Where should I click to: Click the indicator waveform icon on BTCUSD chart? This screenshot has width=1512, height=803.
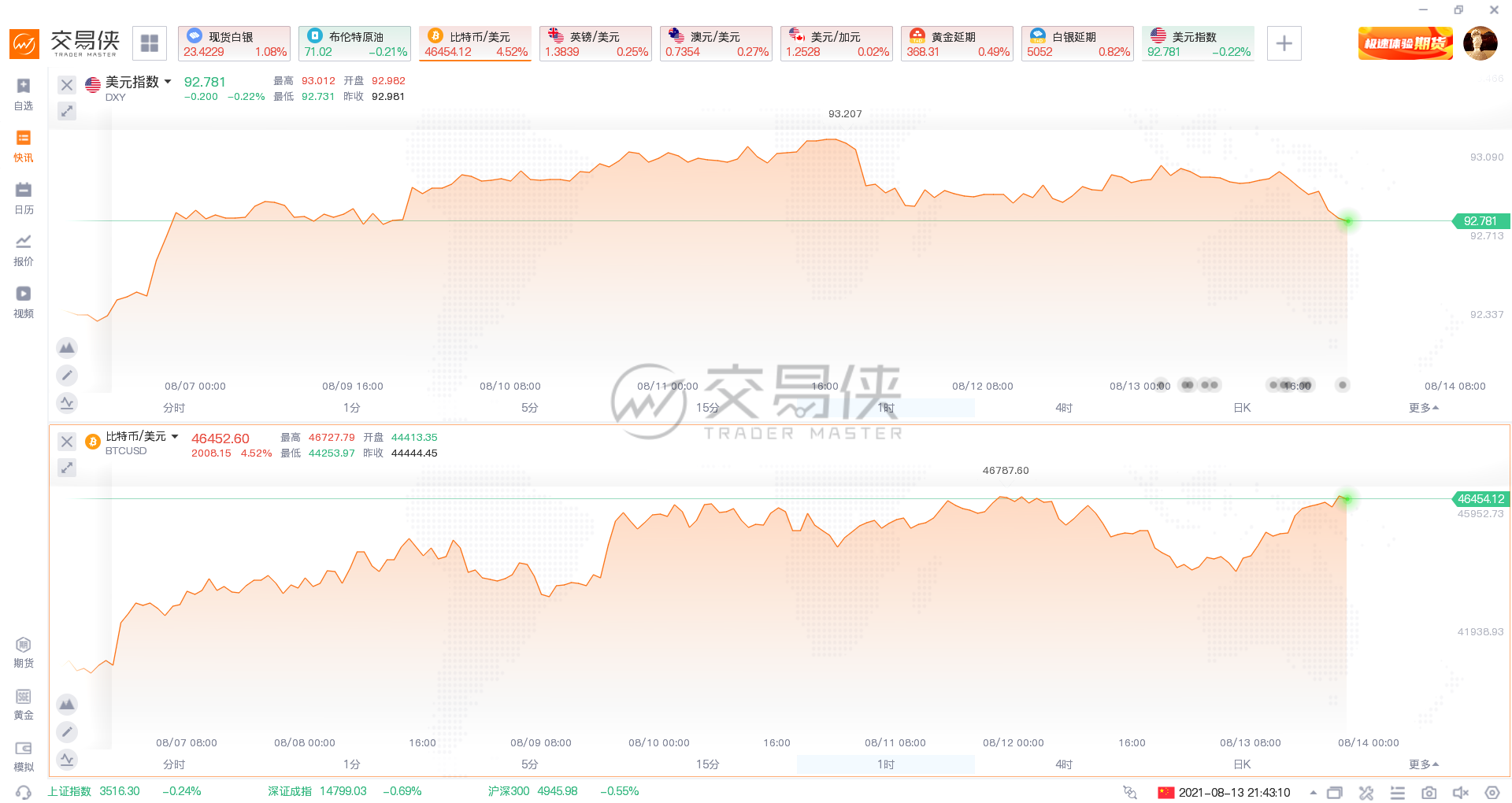67,760
